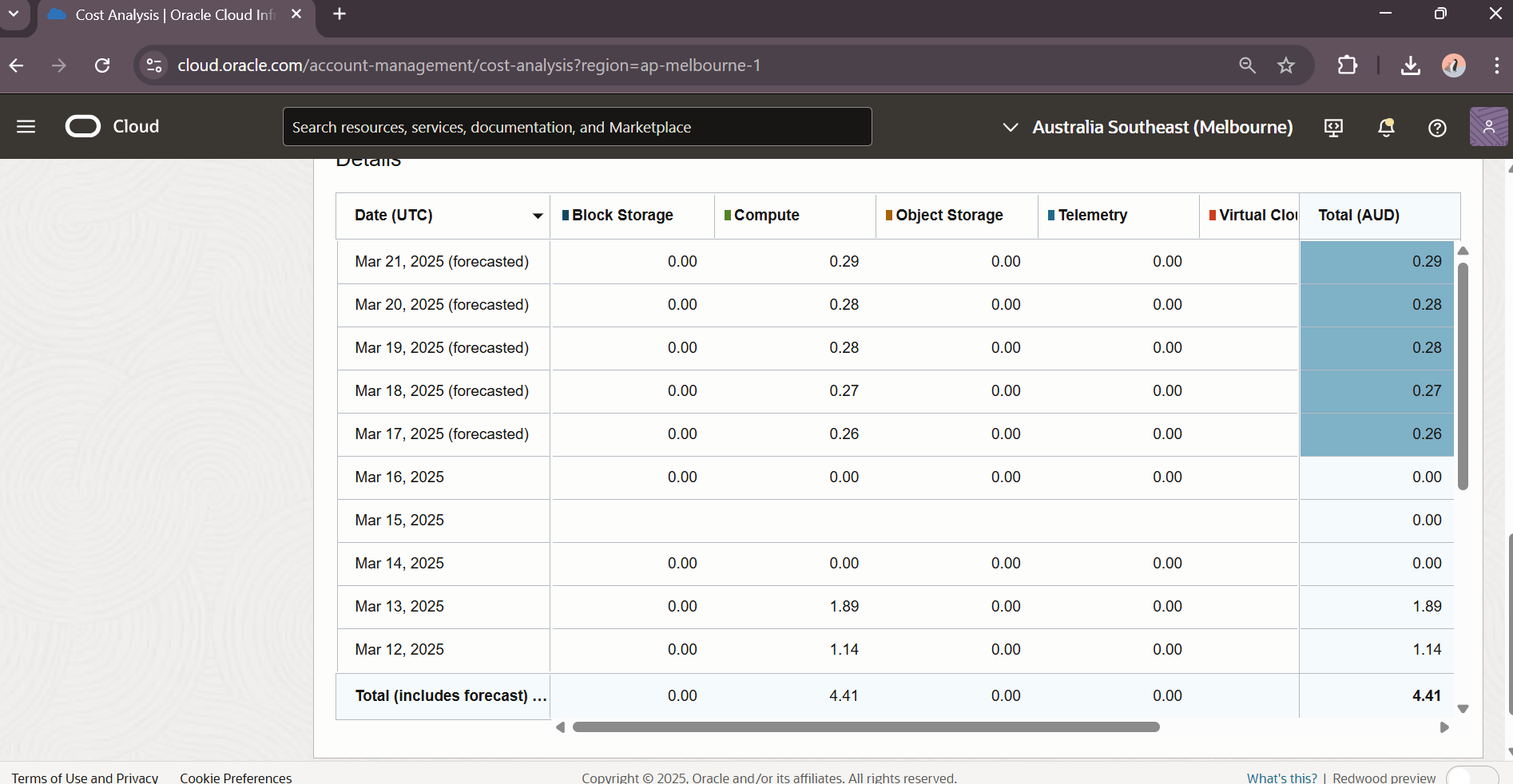The image size is (1513, 784).
Task: Open the browser tab list dropdown
Action: pyautogui.click(x=14, y=14)
